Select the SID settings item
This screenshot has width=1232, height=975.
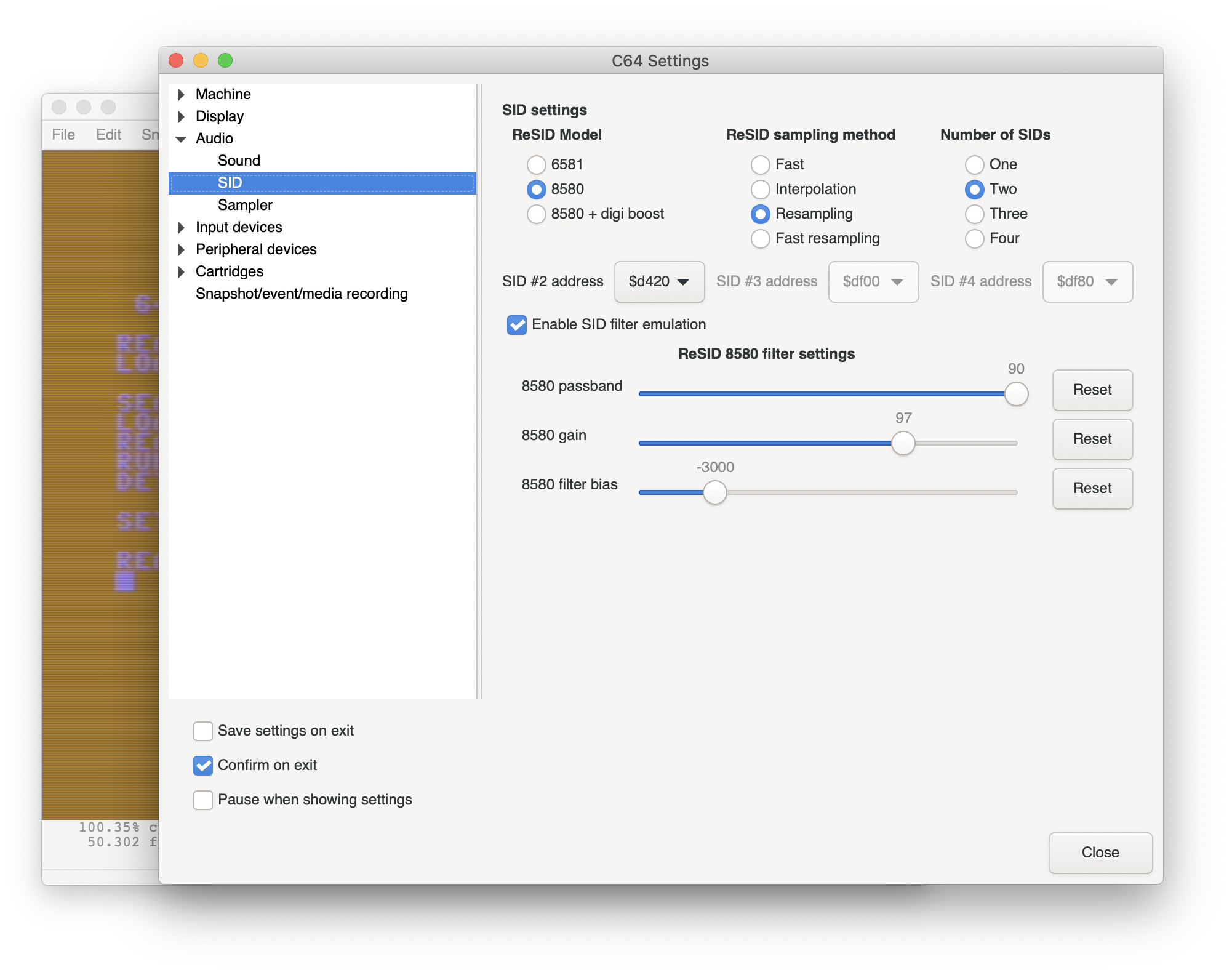[322, 183]
